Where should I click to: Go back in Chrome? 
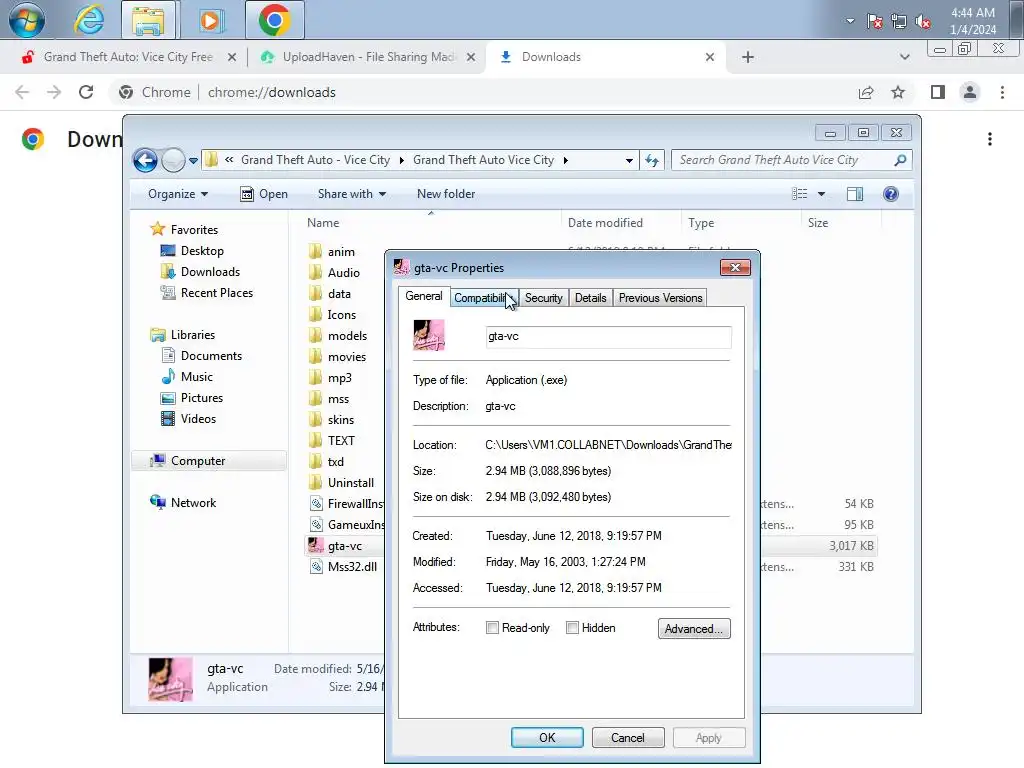point(22,92)
